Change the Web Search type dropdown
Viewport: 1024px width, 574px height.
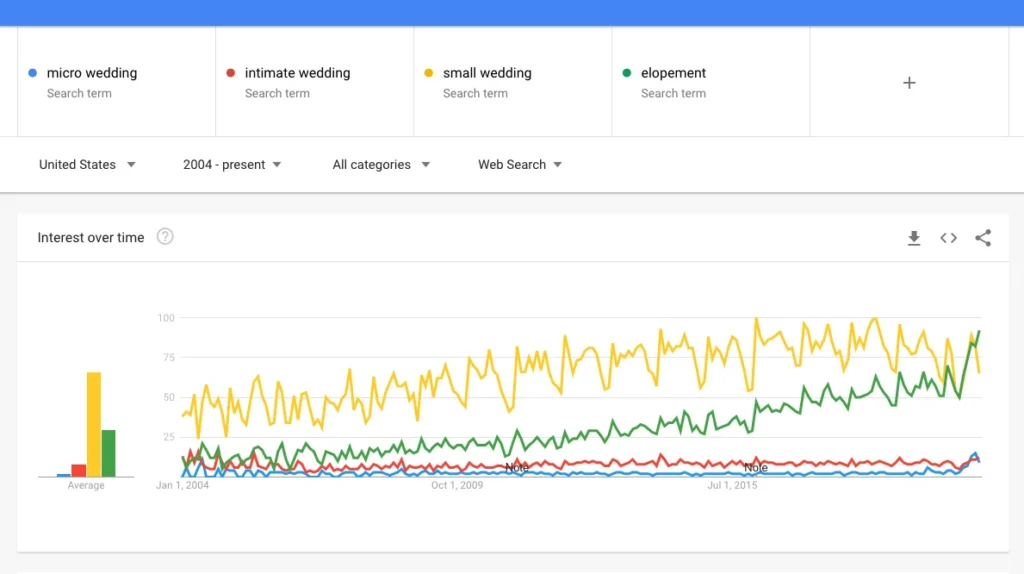click(x=520, y=165)
